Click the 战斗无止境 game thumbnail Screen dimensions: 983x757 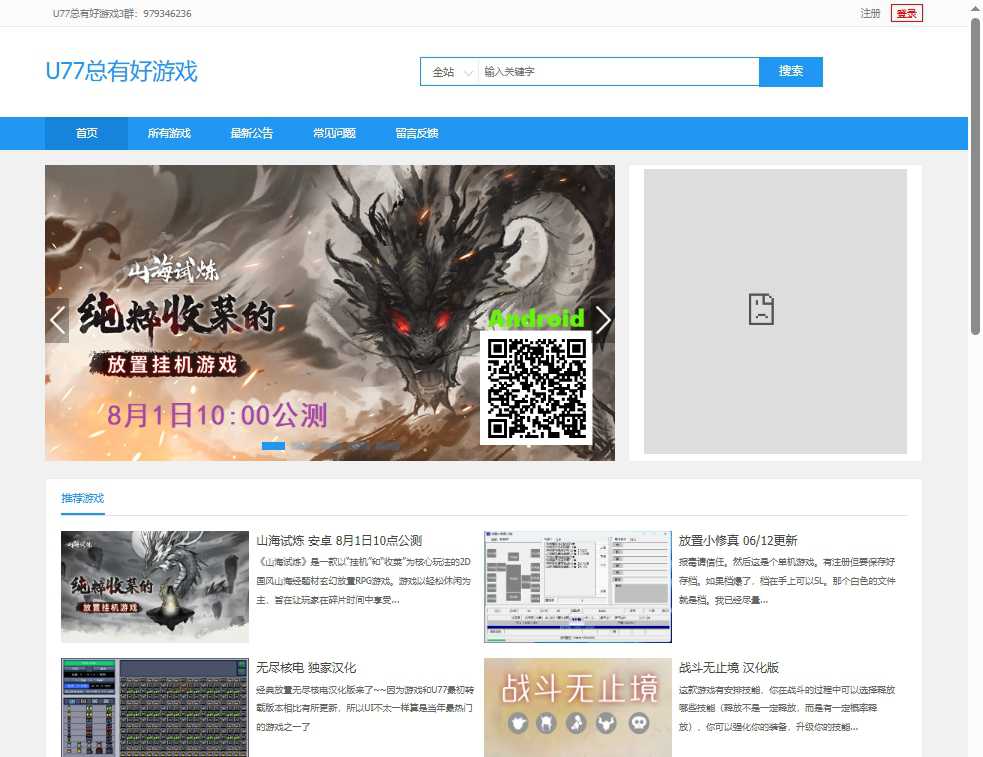[577, 707]
